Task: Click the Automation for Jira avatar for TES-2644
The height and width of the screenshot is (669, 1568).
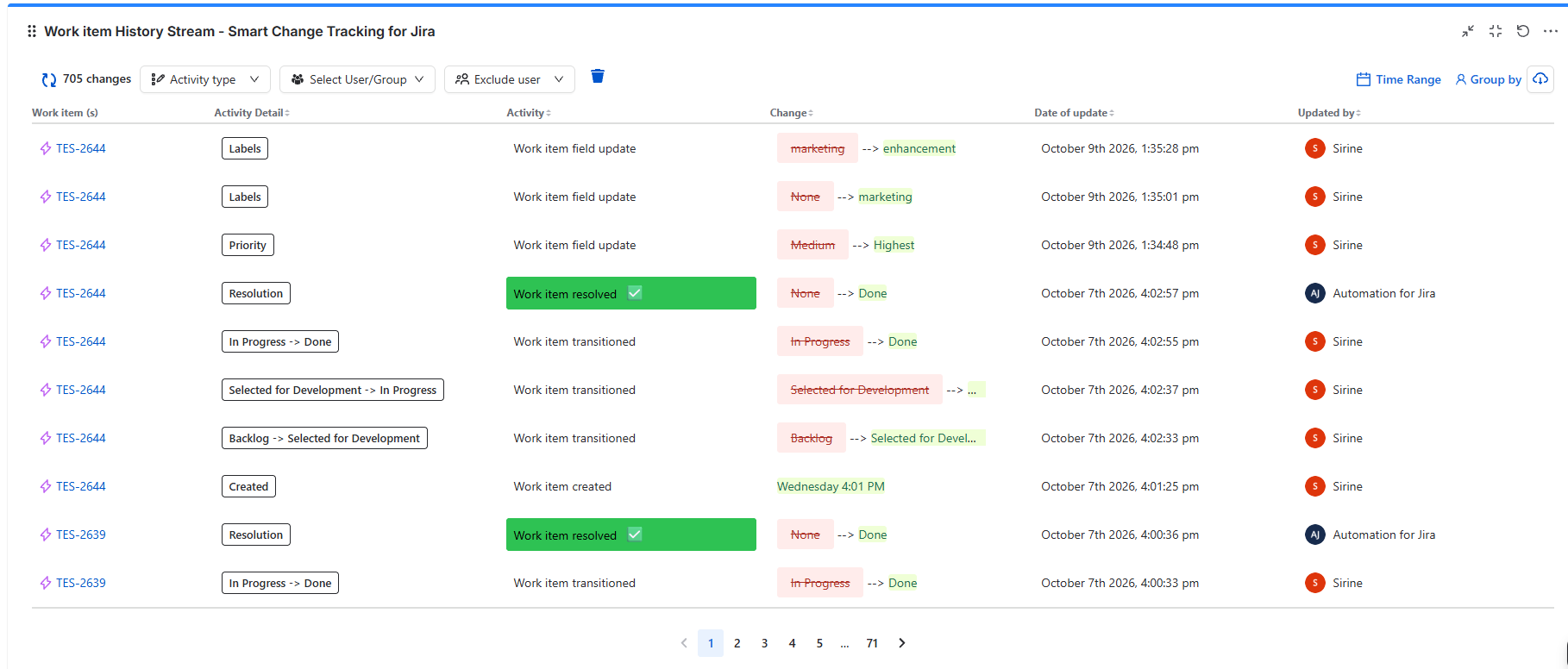Action: point(1315,293)
